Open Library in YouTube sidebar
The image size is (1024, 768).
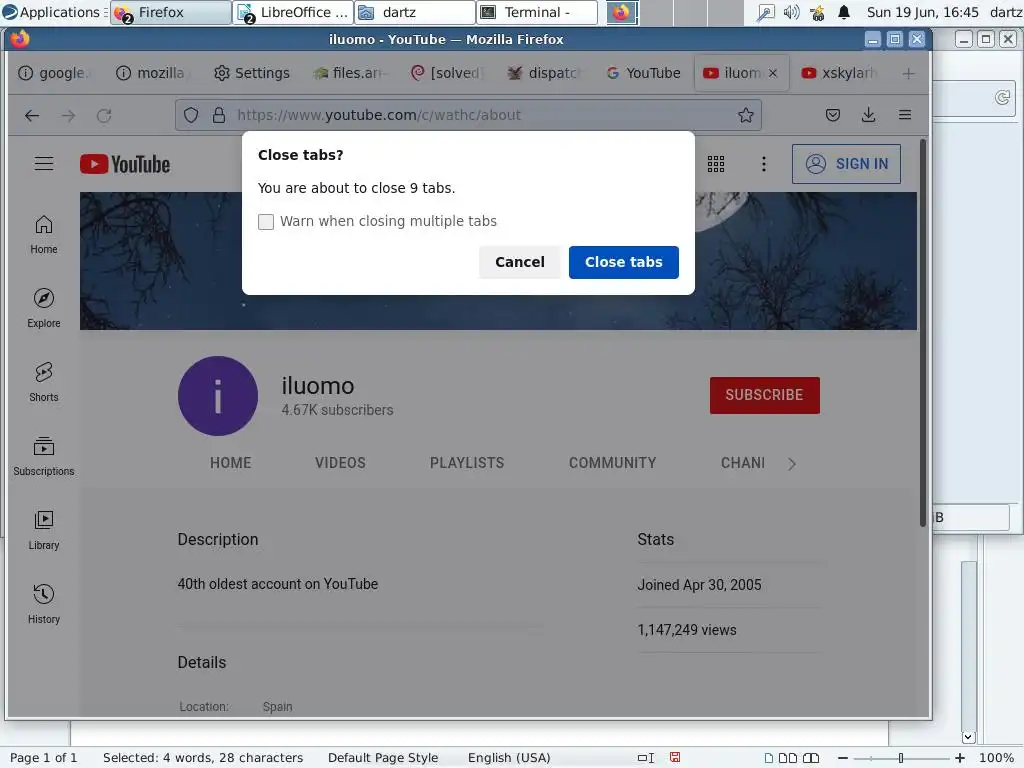click(x=44, y=530)
